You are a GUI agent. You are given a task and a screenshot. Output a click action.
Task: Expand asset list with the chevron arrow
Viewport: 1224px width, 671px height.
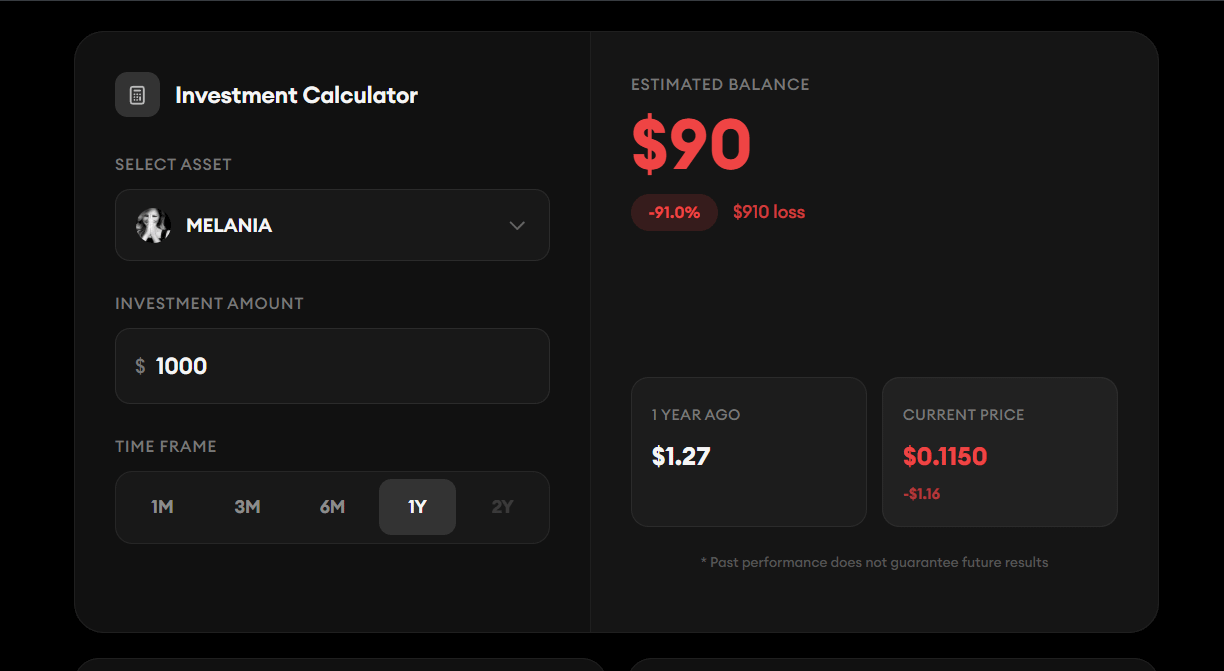pyautogui.click(x=517, y=225)
